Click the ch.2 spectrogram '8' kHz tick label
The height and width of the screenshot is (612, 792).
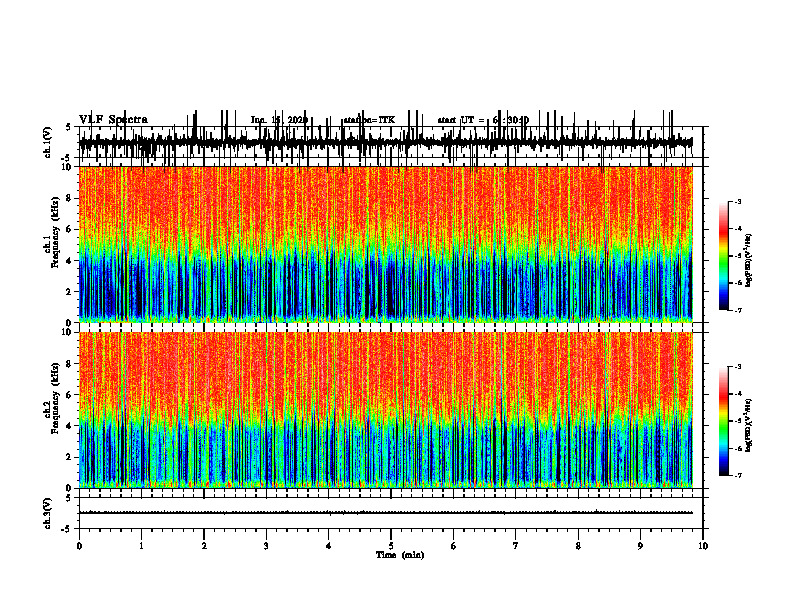(x=69, y=364)
